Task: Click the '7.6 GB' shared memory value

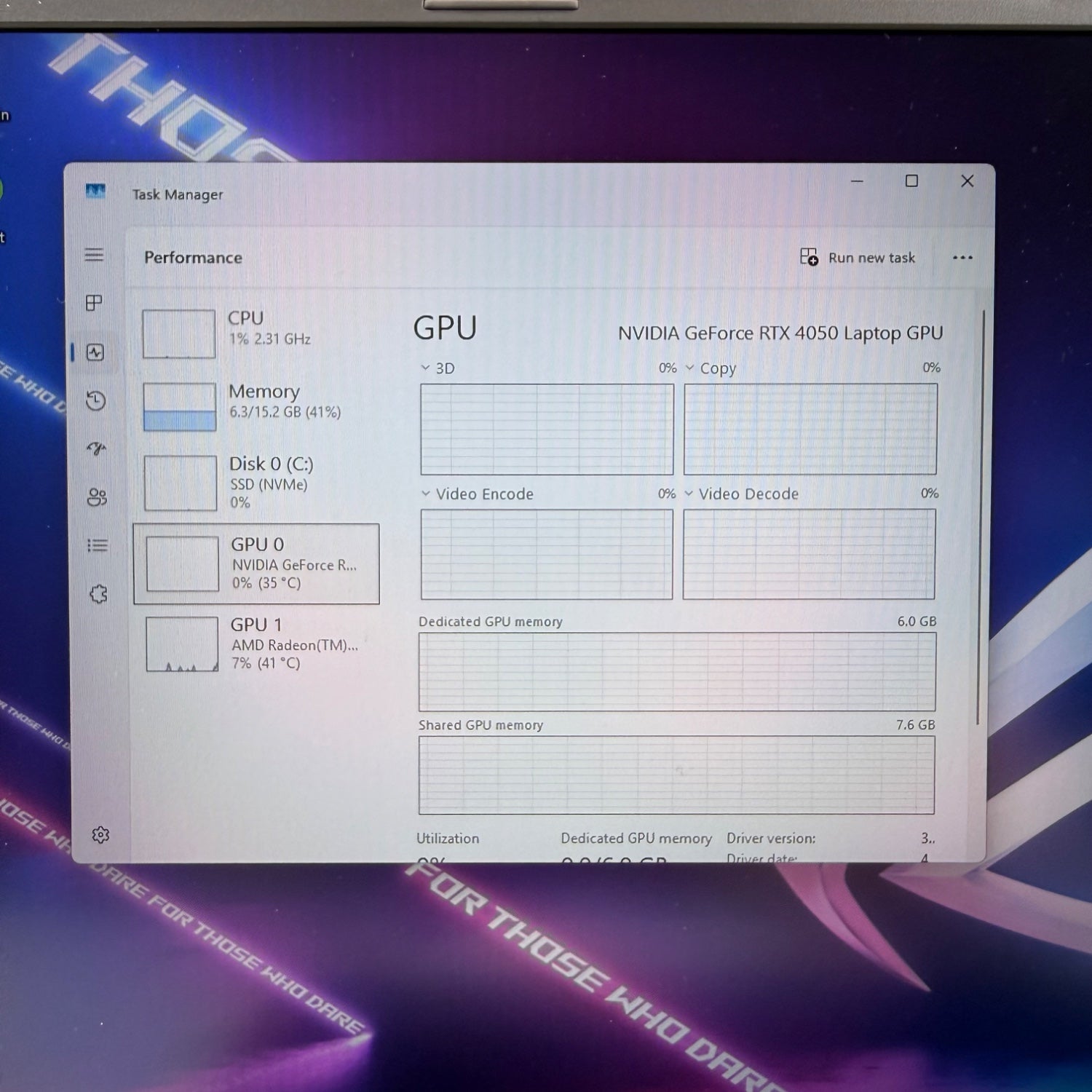Action: tap(916, 725)
